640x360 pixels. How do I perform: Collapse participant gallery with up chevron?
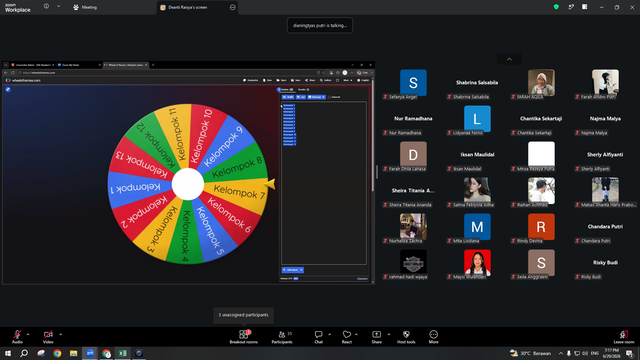pos(509,59)
